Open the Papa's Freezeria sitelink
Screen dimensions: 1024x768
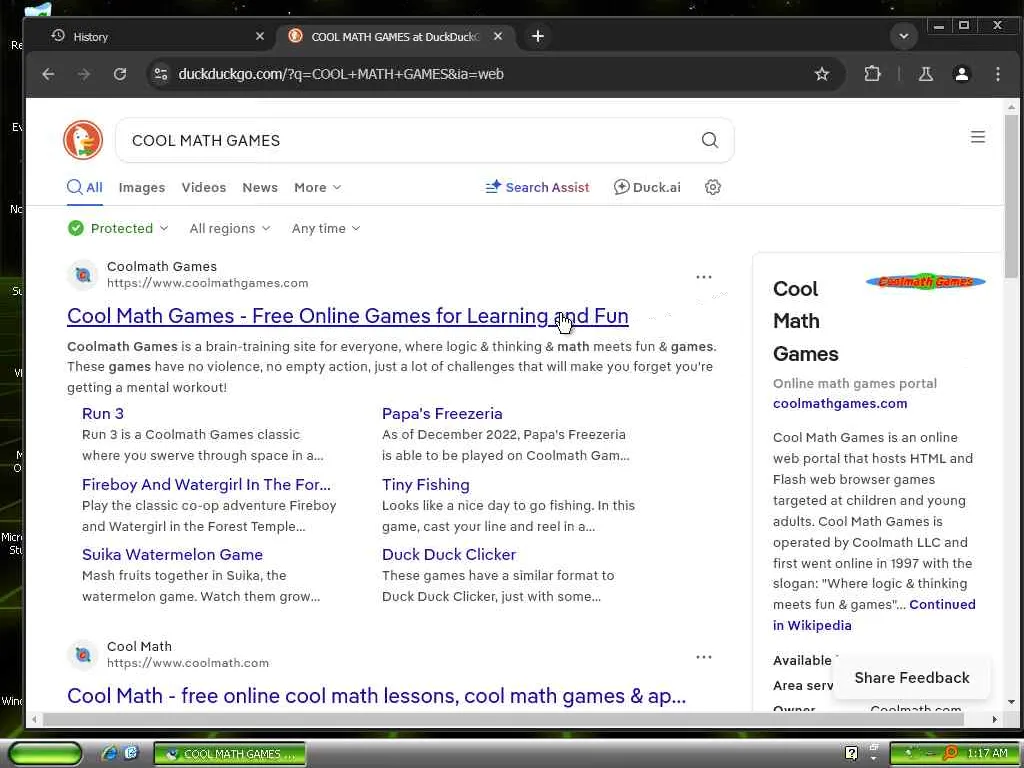click(x=442, y=413)
